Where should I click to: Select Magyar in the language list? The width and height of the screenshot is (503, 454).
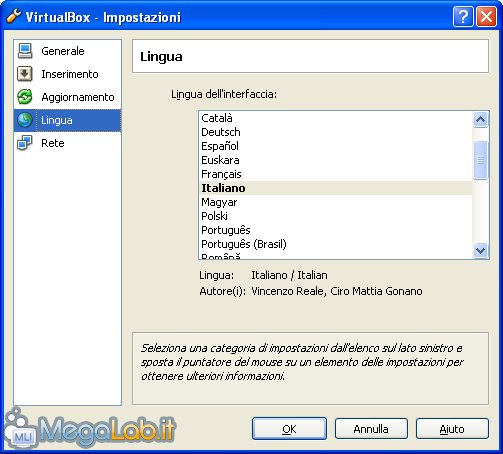[335, 202]
